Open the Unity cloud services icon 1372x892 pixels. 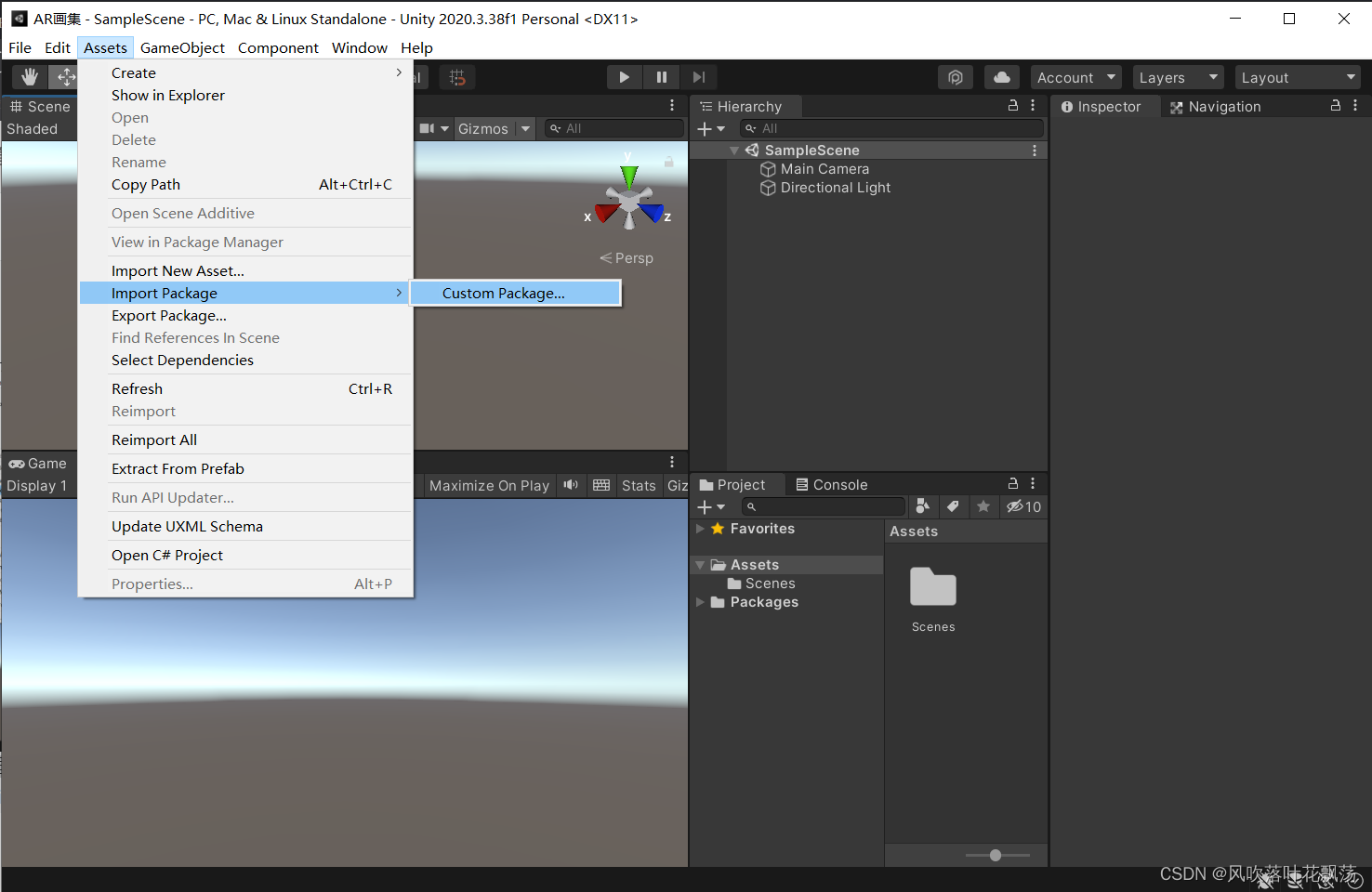coord(1001,77)
